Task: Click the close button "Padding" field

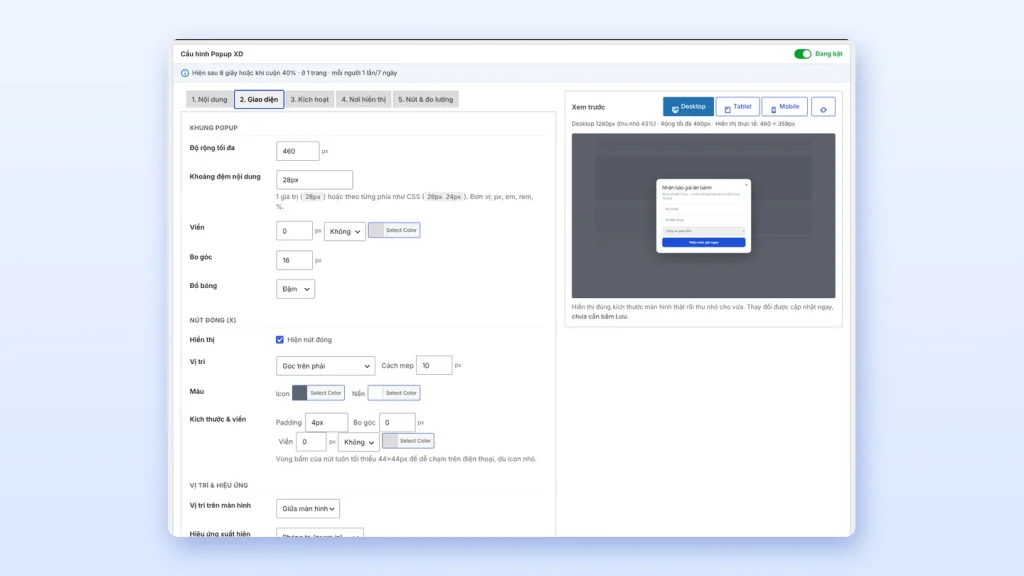Action: point(326,423)
